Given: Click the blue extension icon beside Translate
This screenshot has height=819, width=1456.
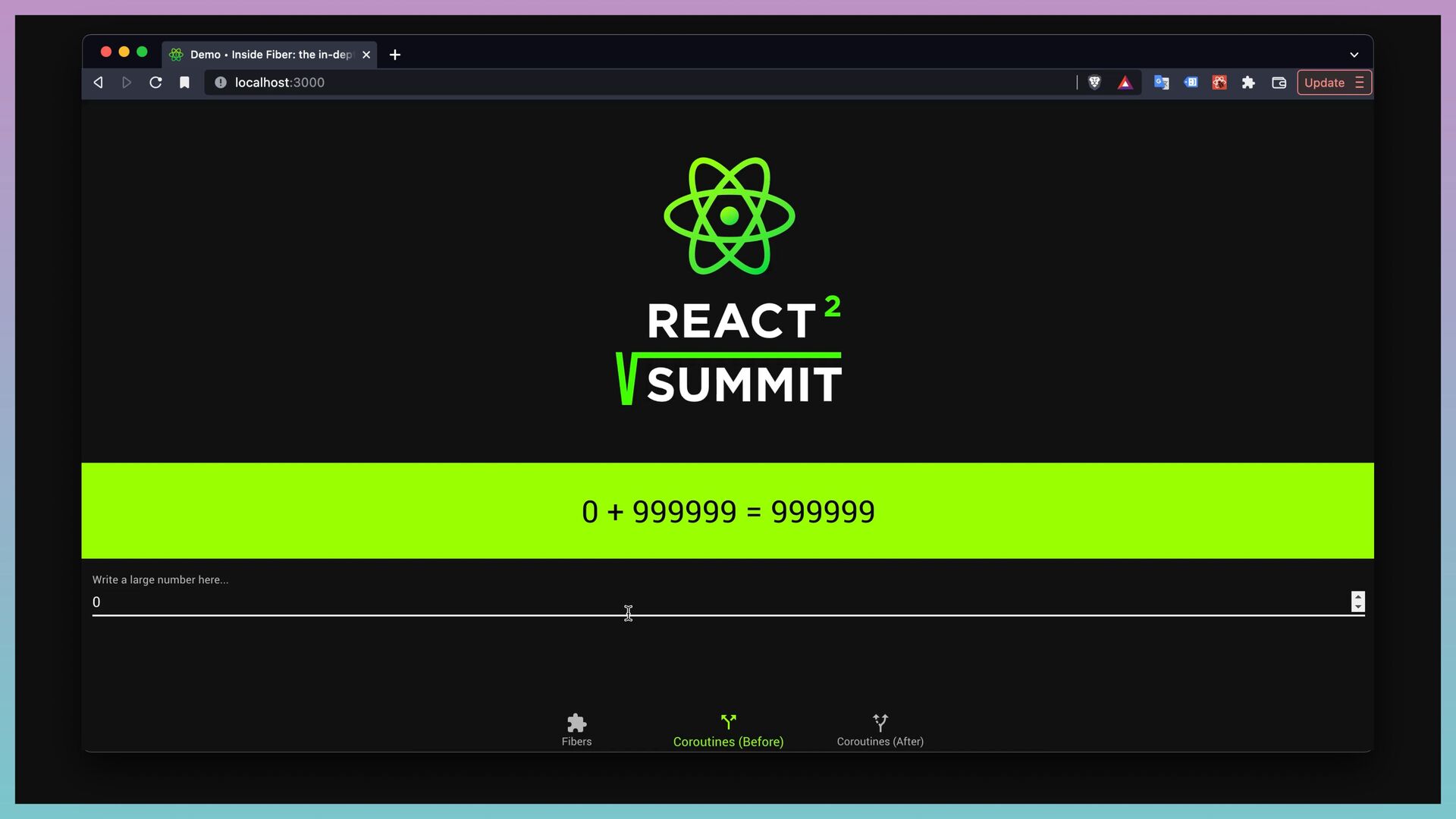Looking at the screenshot, I should click(x=1191, y=83).
